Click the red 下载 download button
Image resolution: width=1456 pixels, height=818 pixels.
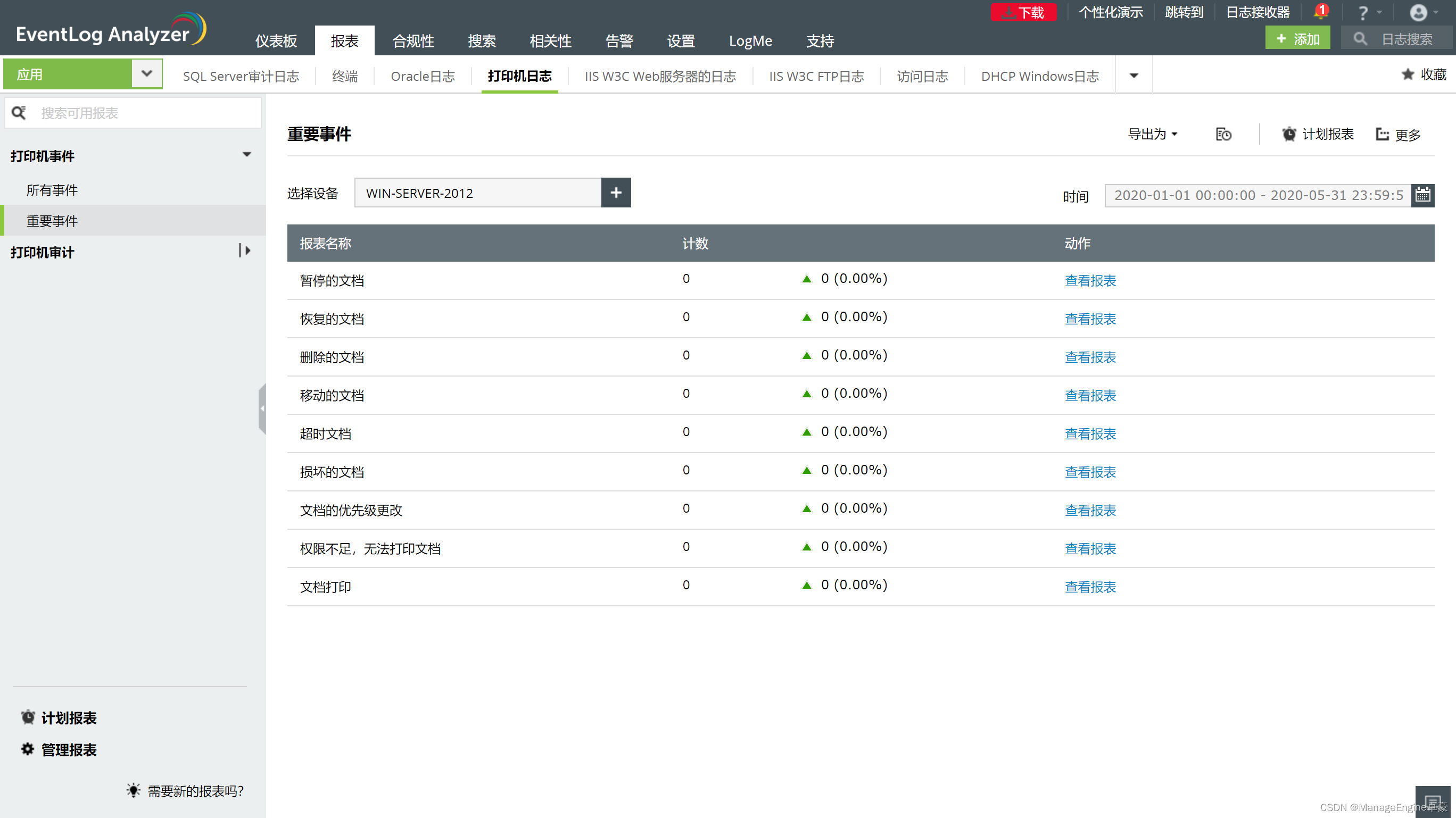1023,12
